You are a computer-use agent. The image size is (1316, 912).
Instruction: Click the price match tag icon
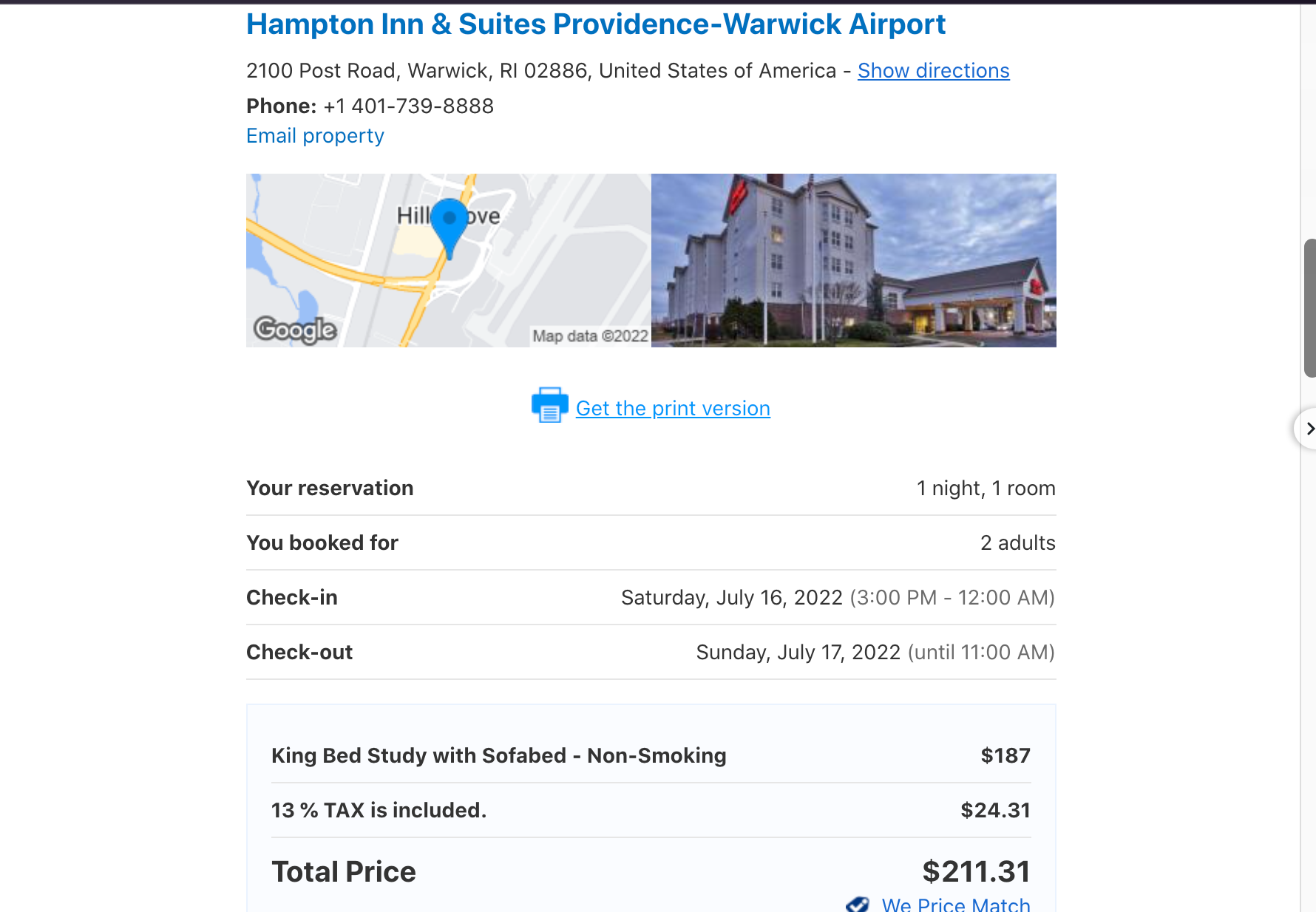click(x=858, y=904)
